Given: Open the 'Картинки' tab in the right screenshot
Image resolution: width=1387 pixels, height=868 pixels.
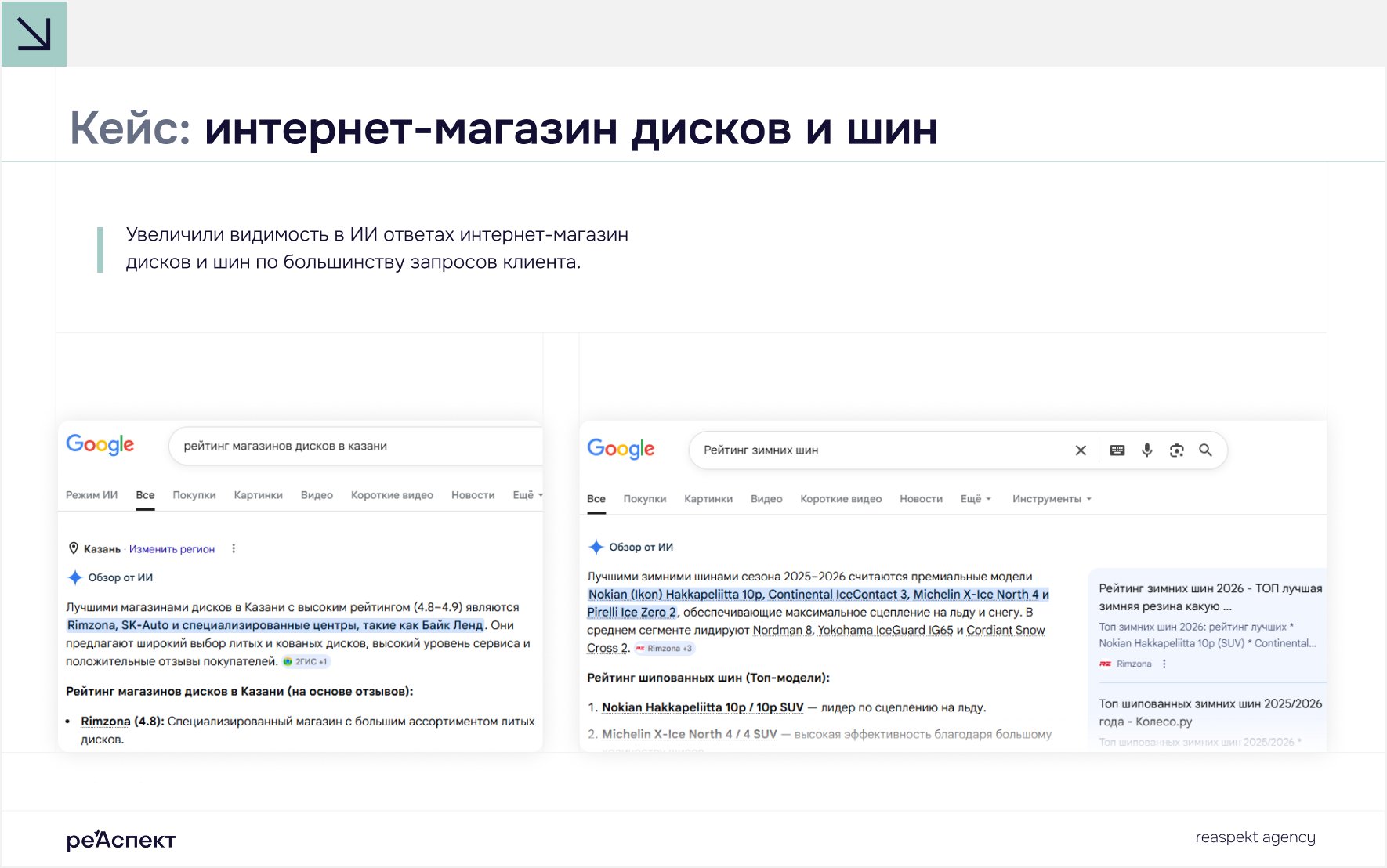Looking at the screenshot, I should click(708, 499).
